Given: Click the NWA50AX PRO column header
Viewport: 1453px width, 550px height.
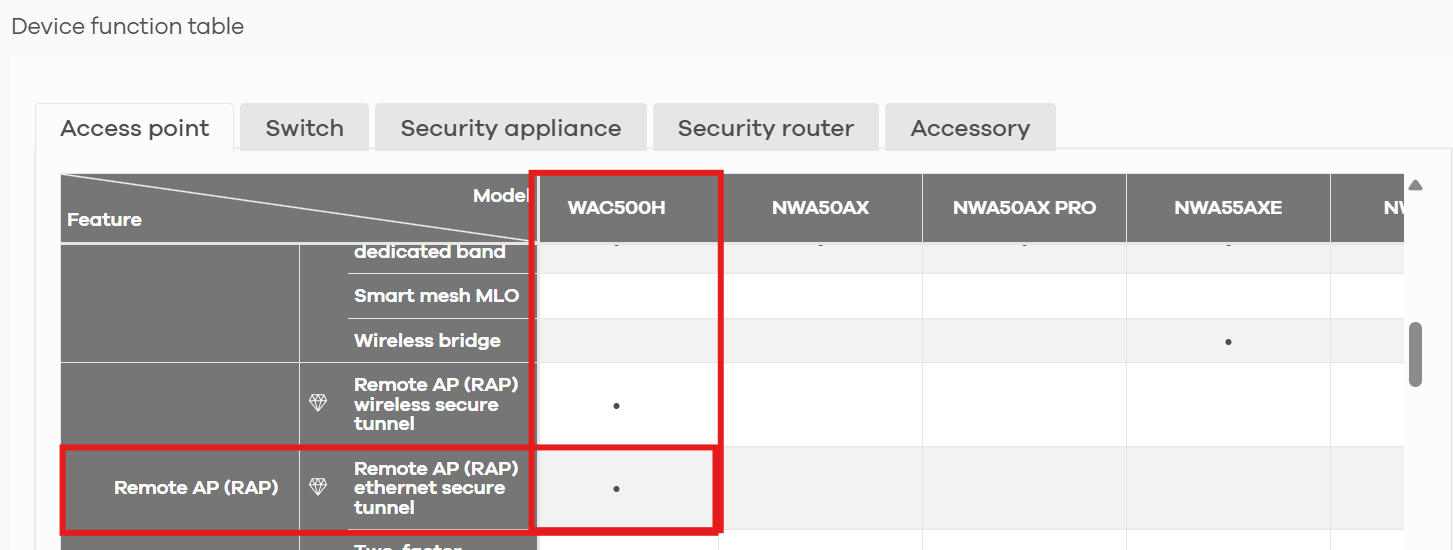Looking at the screenshot, I should 1025,208.
